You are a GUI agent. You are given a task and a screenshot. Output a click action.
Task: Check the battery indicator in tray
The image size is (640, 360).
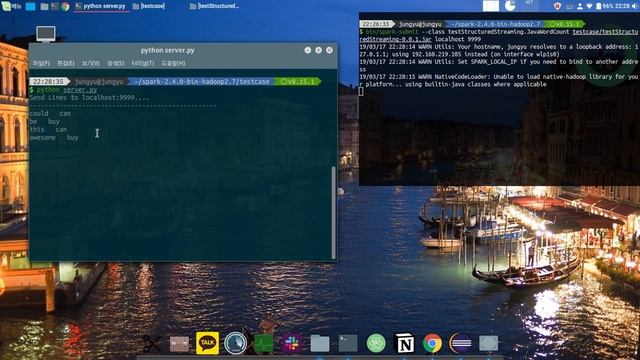[x=603, y=6]
